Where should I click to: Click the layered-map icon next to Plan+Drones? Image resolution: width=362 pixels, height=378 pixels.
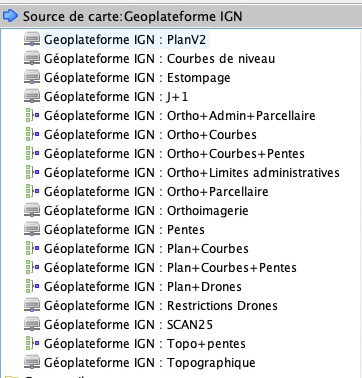tap(33, 287)
